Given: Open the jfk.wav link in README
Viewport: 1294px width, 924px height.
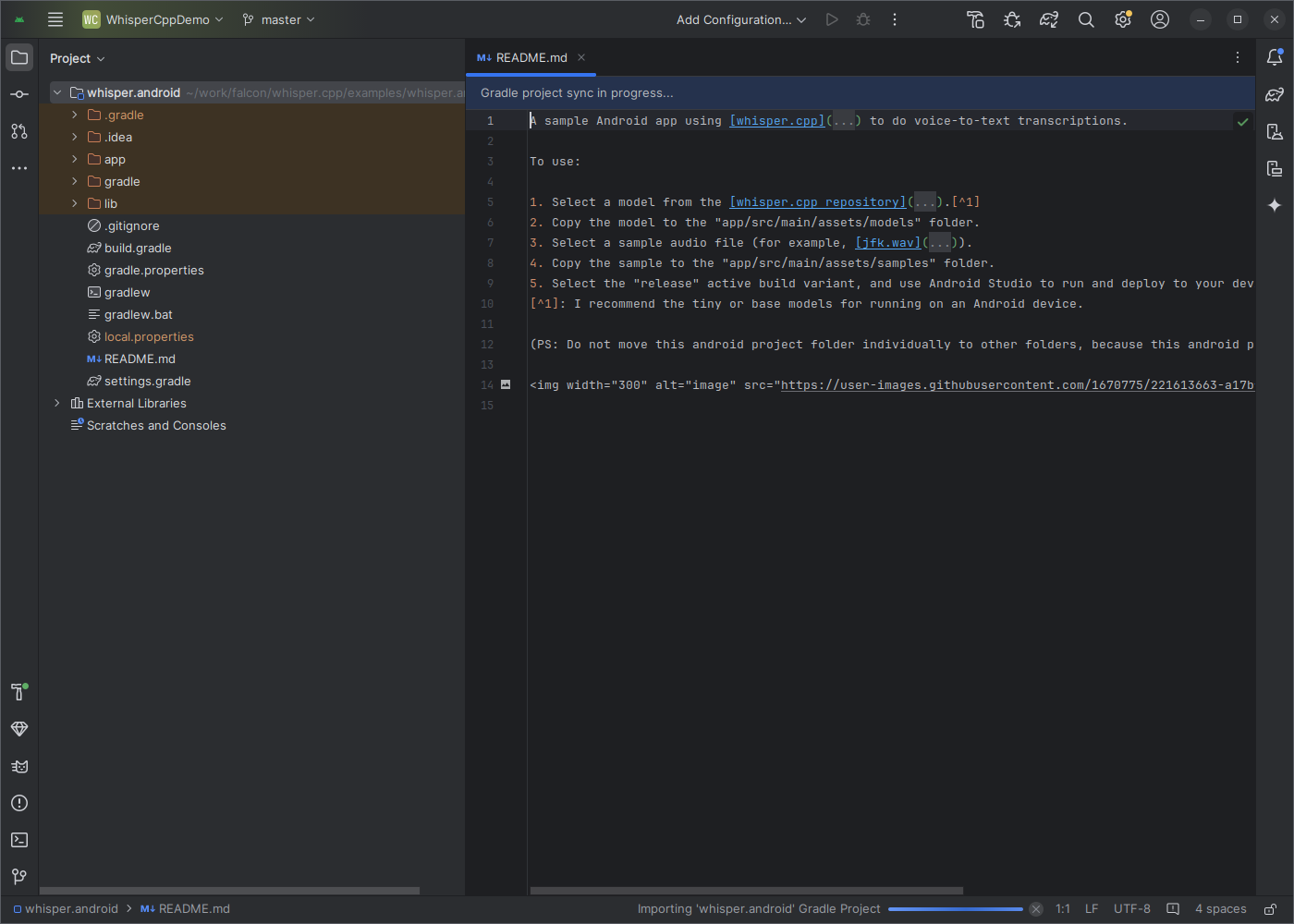Looking at the screenshot, I should [x=887, y=242].
